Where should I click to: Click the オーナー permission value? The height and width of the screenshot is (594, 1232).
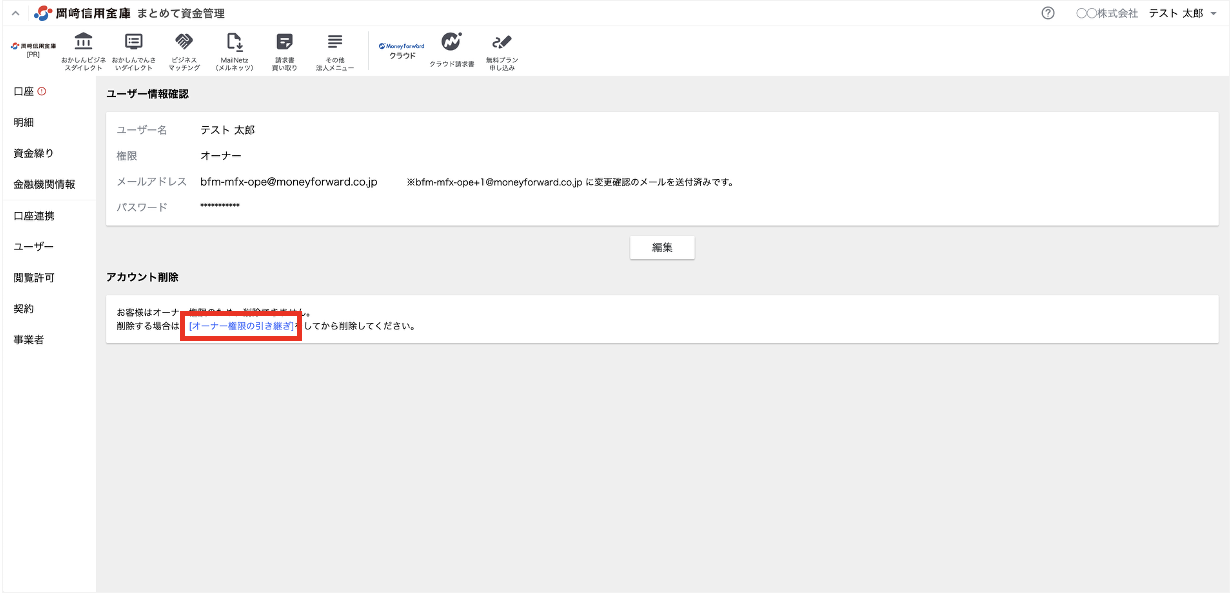(x=221, y=156)
